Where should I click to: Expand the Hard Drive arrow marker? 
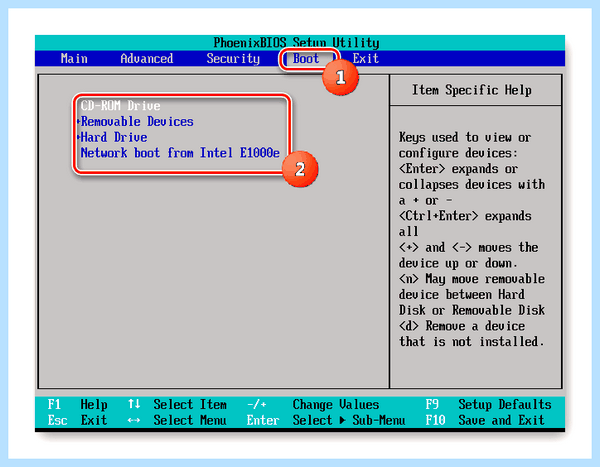click(x=78, y=137)
